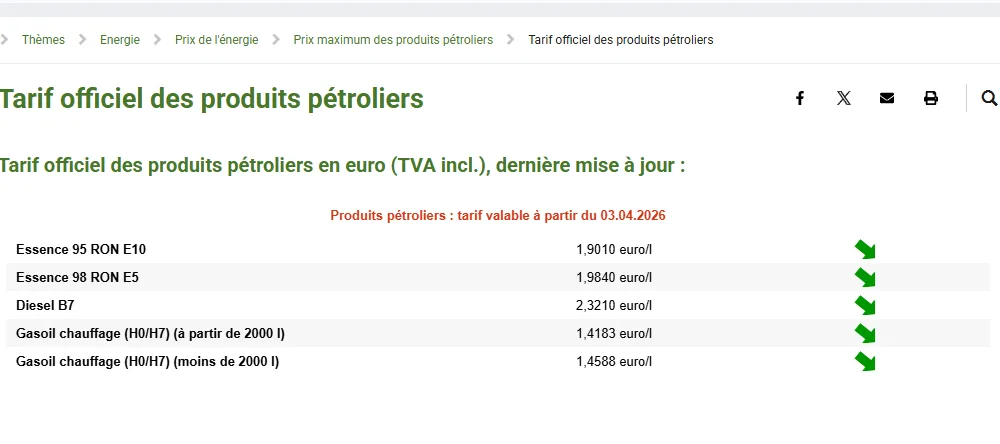
Task: Go to Thèmes breadcrumb
Action: [x=43, y=40]
